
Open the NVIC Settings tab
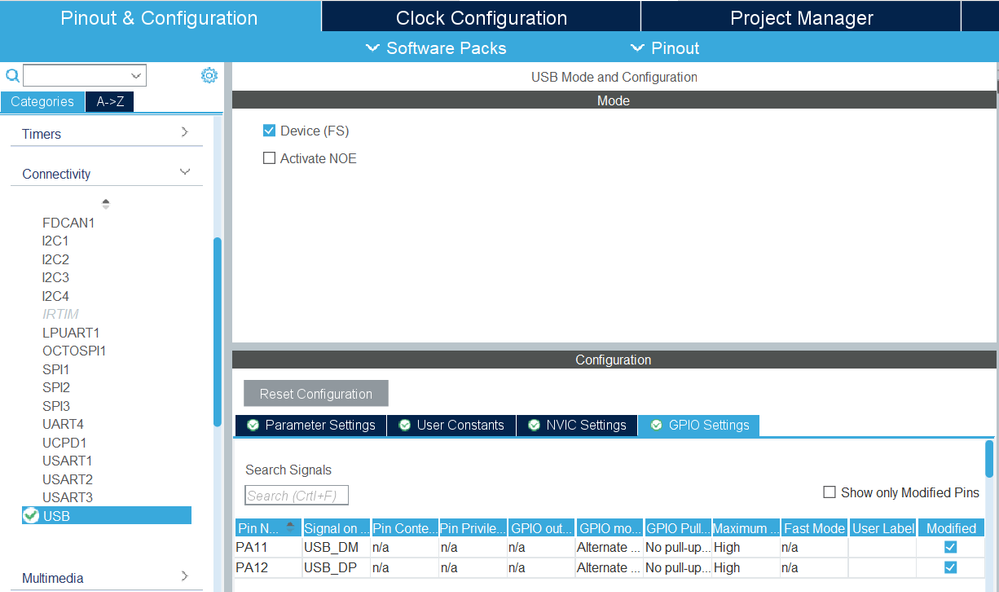pyautogui.click(x=577, y=425)
